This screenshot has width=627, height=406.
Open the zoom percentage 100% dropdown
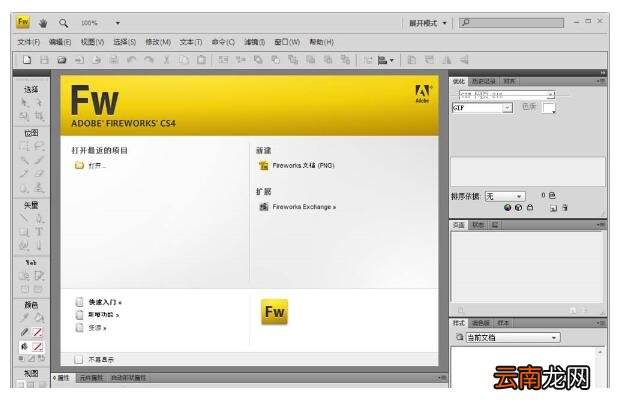(118, 23)
